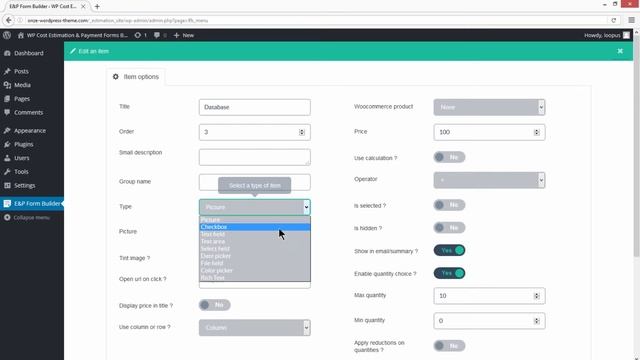Choose Rich Text in the Type list
640x360 pixels.
pos(255,278)
